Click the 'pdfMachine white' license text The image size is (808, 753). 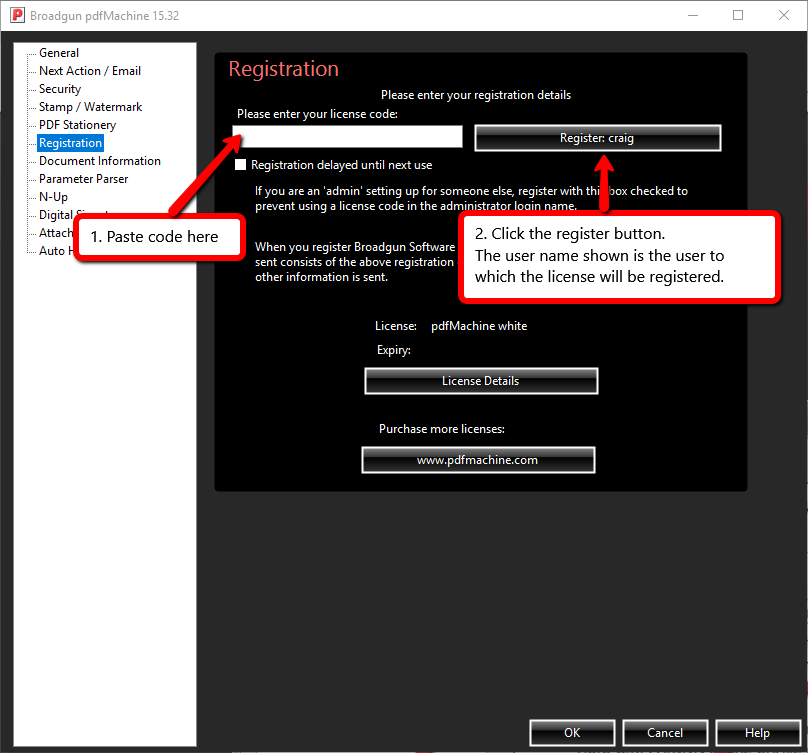(x=479, y=326)
